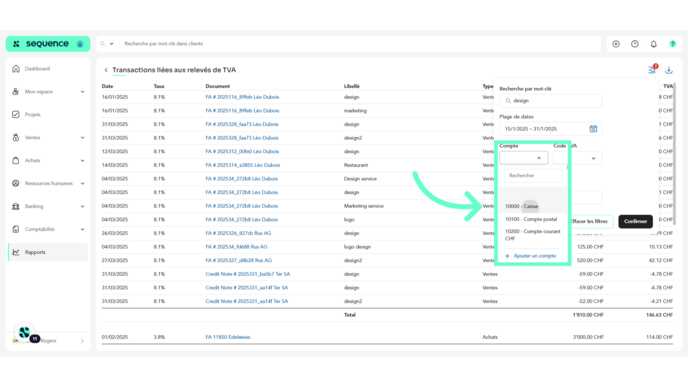This screenshot has width=688, height=387.
Task: Open FA # 2025326_827cb Rus AG
Action: tap(238, 233)
